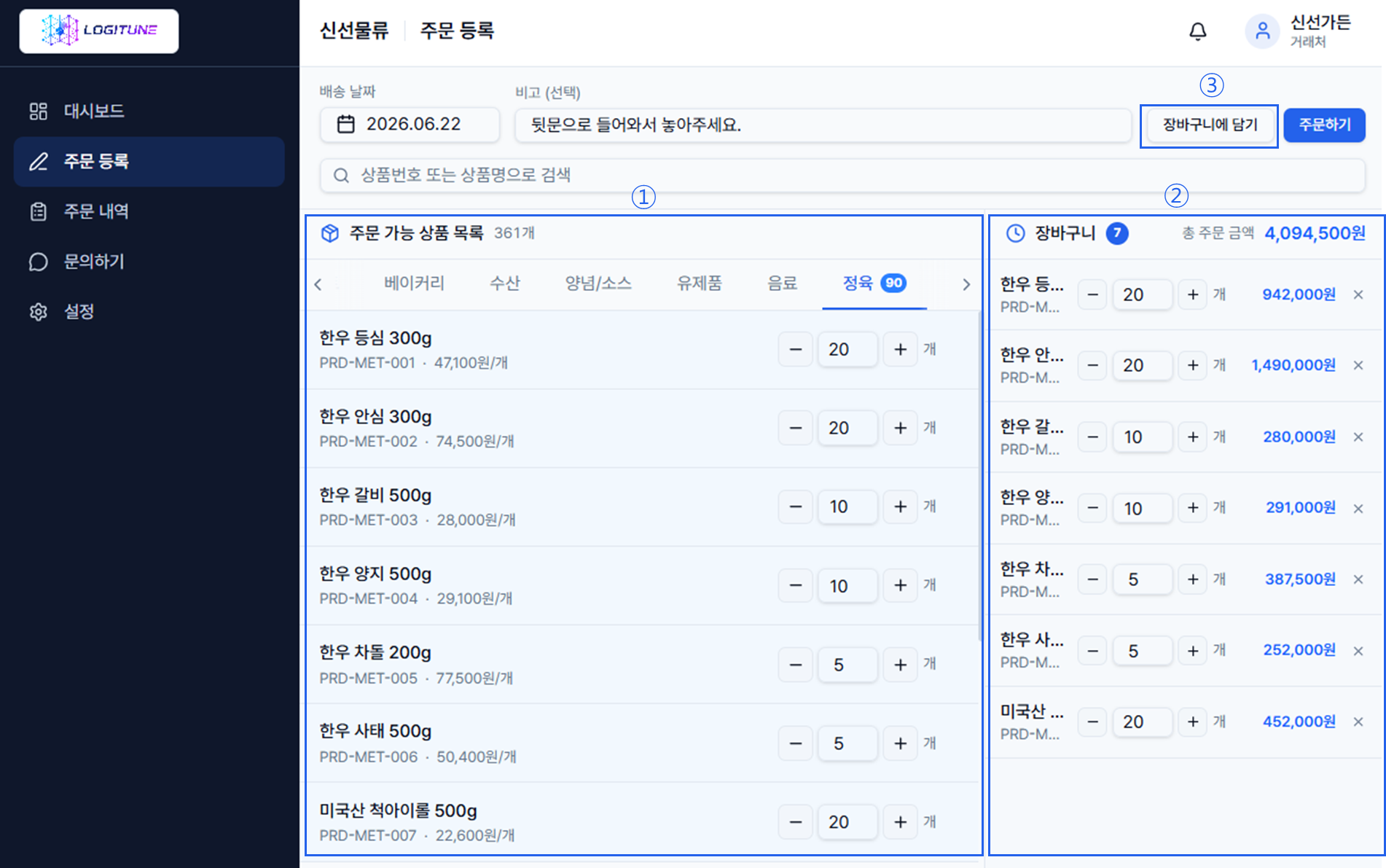Increase quantity of 한우 안심 300g in product list
This screenshot has height=868, width=1386.
coord(901,429)
